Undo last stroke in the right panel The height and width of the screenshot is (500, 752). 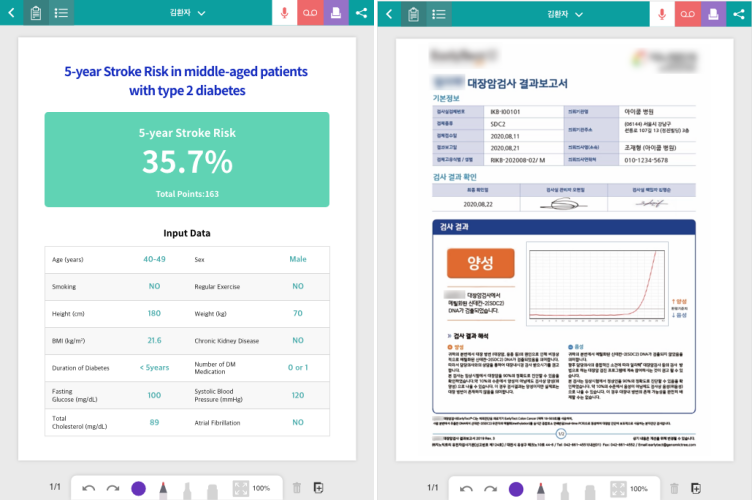click(x=466, y=489)
